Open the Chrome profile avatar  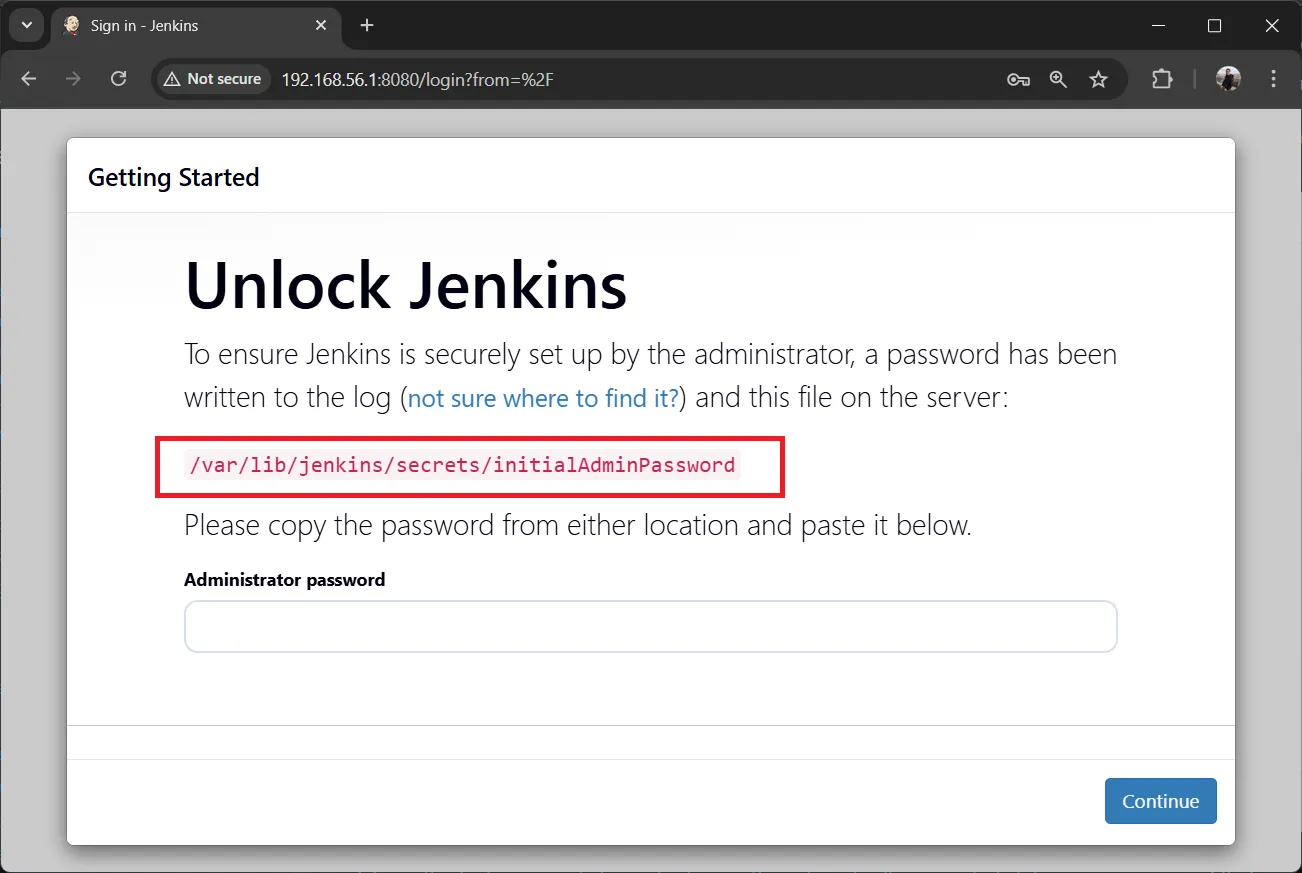(1227, 79)
